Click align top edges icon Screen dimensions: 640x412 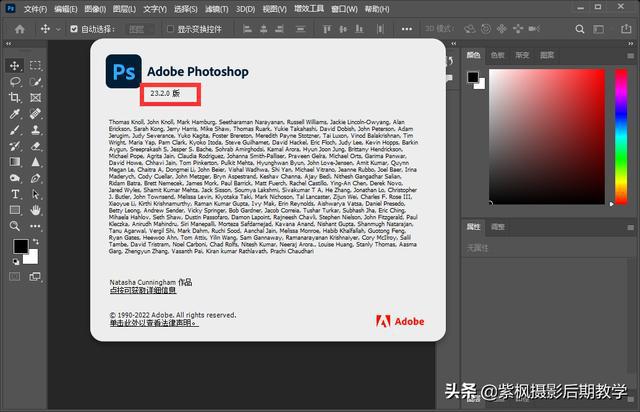[327, 29]
